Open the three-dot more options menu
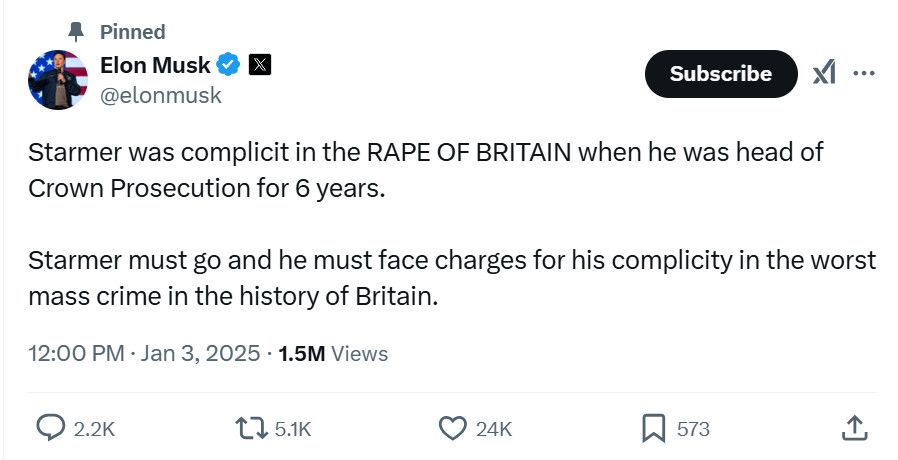 pos(864,73)
